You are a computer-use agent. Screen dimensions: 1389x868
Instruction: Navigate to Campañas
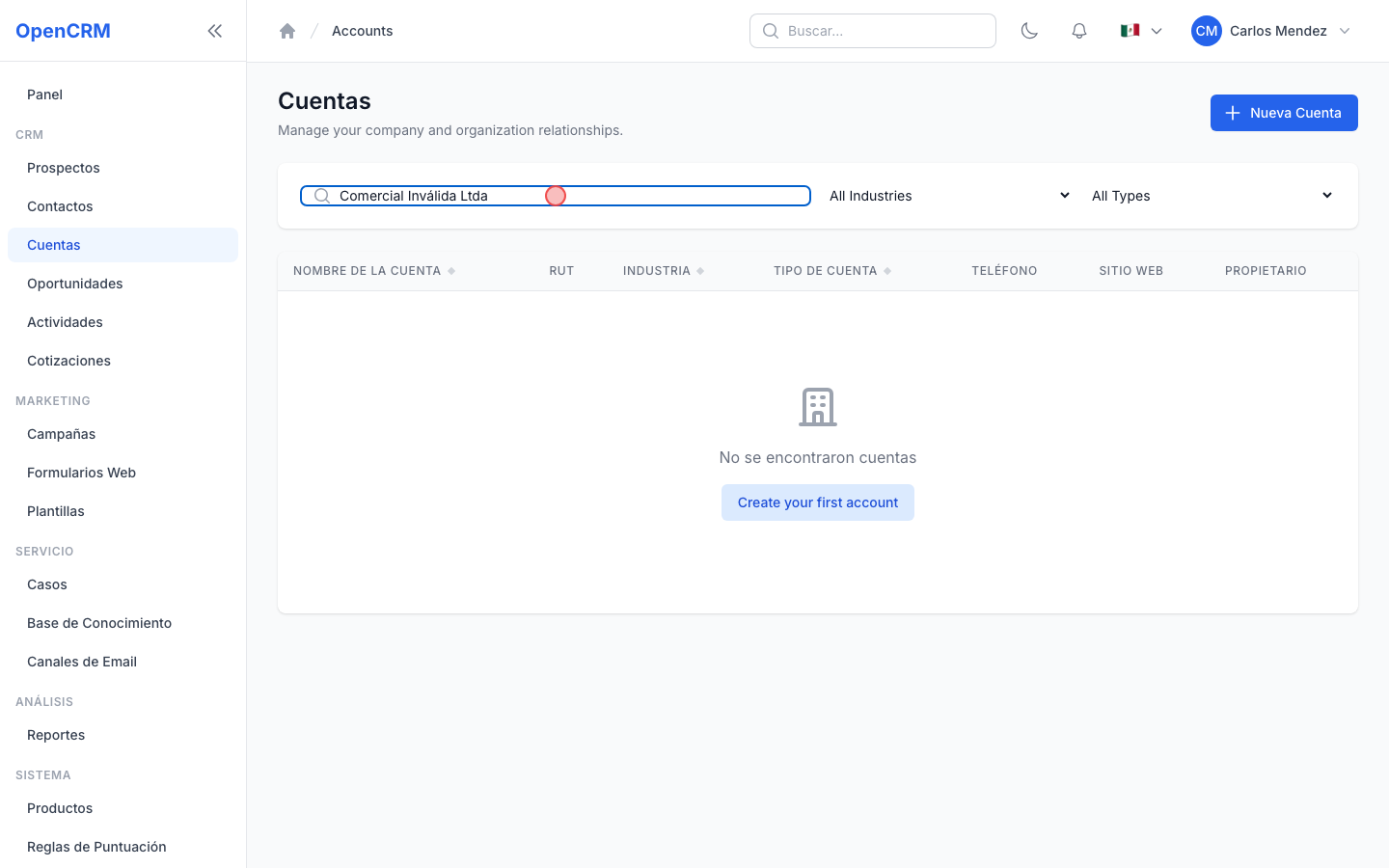coord(123,434)
